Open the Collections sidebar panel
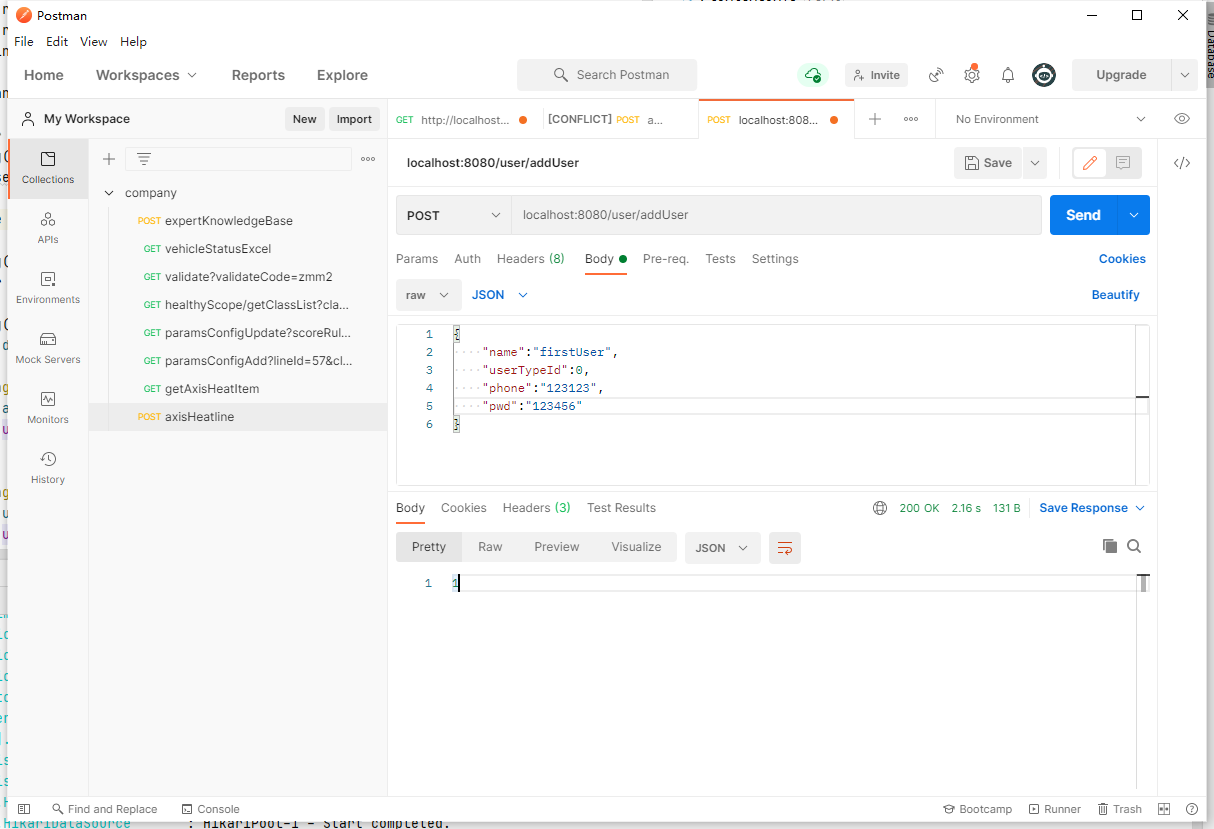This screenshot has width=1214, height=829. [x=48, y=168]
